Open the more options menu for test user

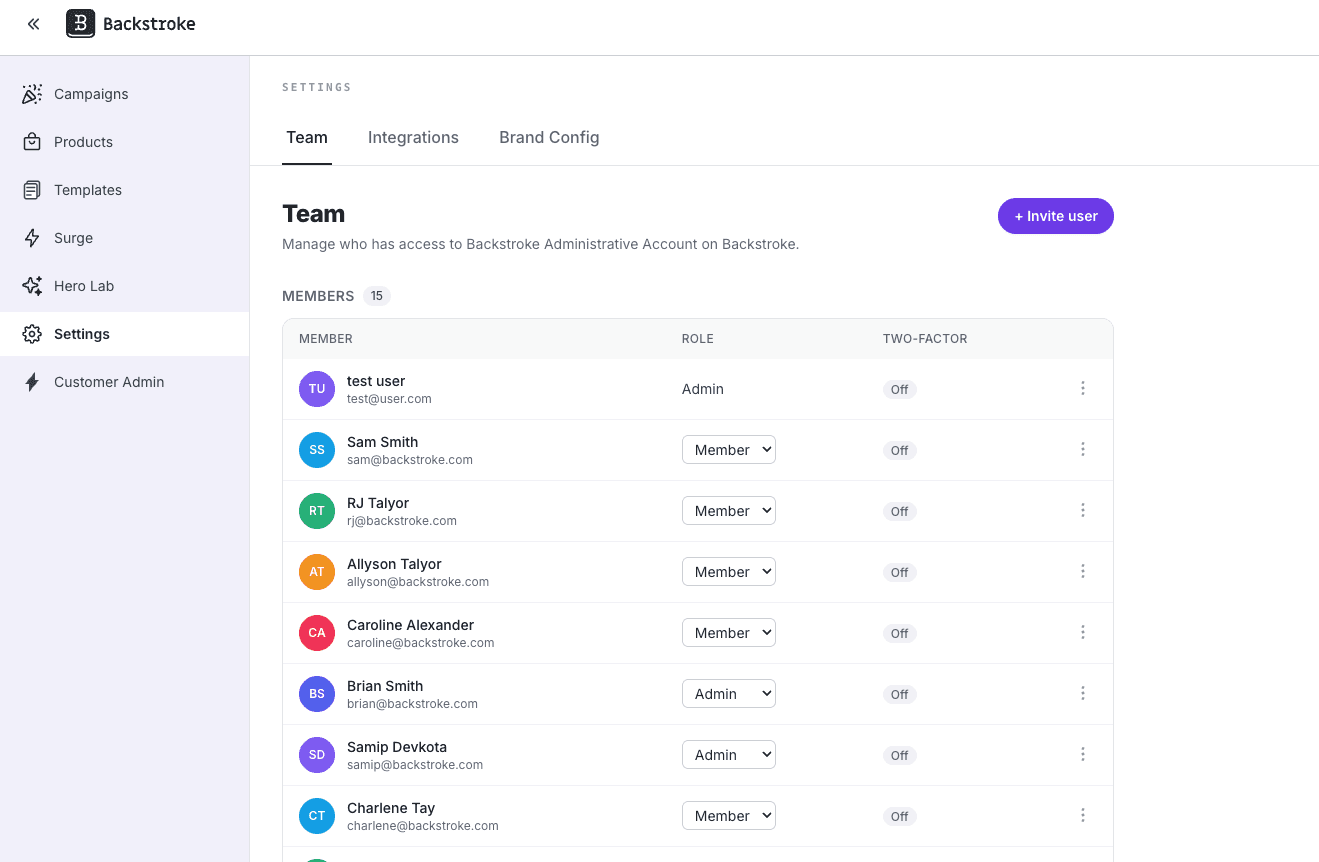pos(1083,388)
